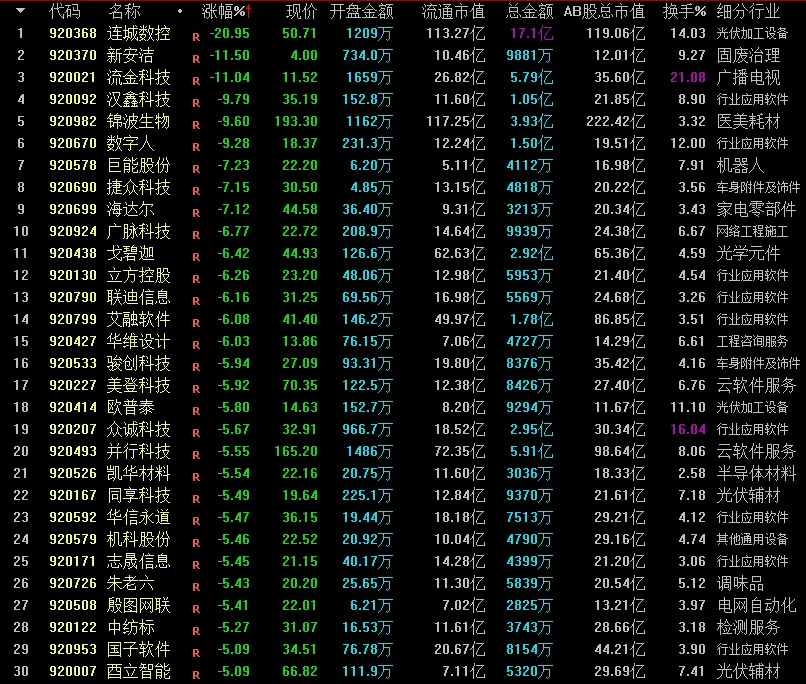Click the R marker for 欧普泰
Image resolution: width=806 pixels, height=684 pixels.
[196, 411]
